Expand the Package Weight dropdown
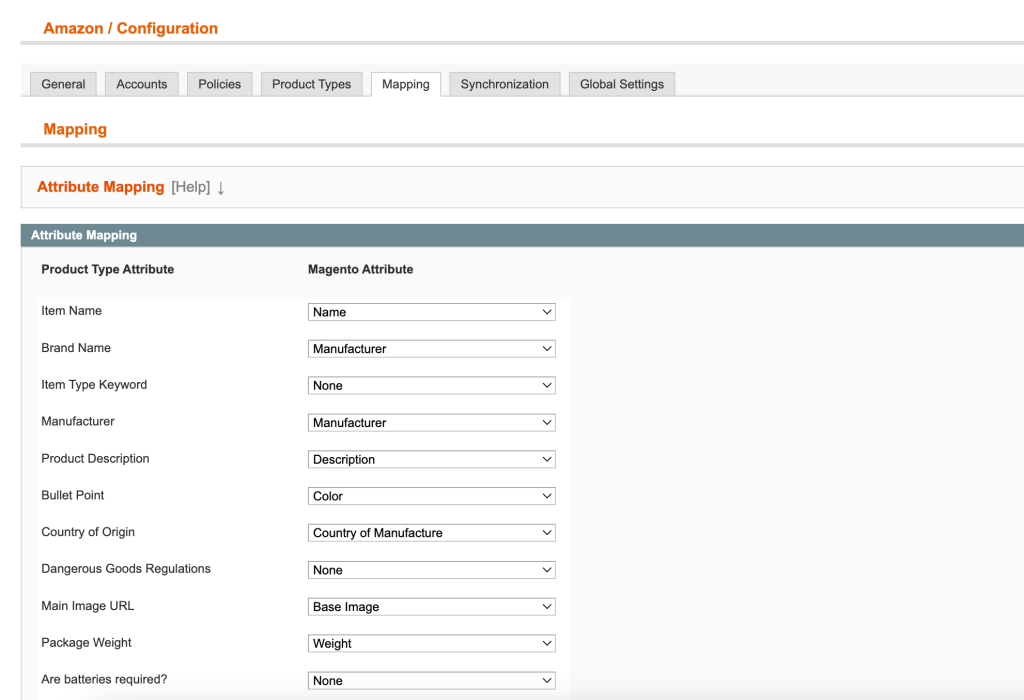The image size is (1024, 700). click(x=431, y=644)
